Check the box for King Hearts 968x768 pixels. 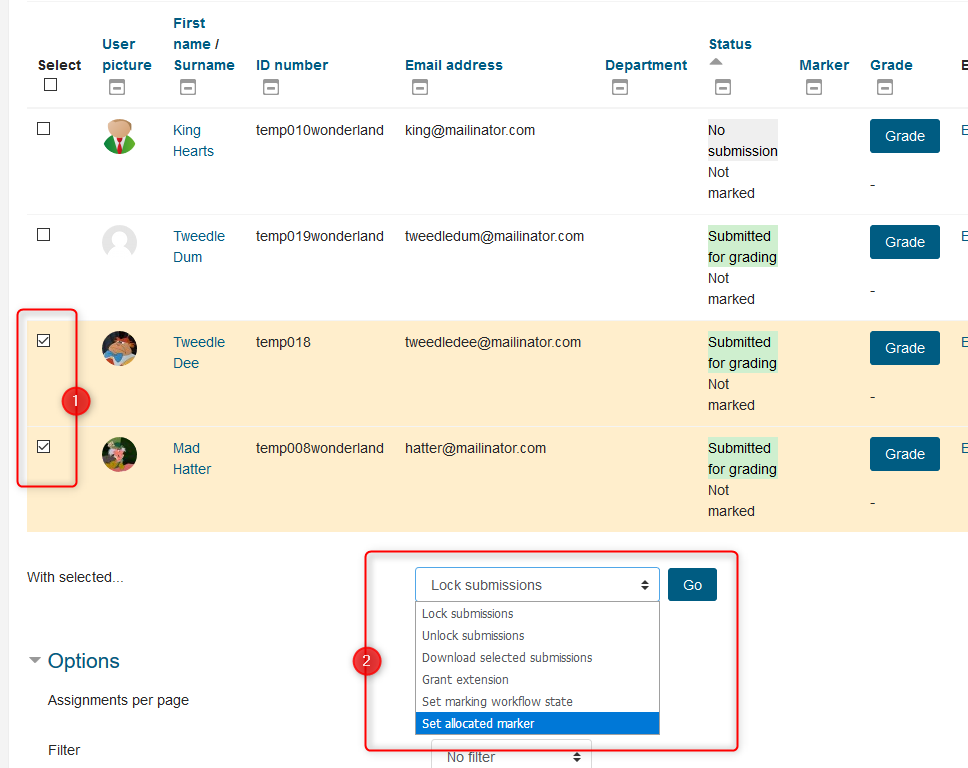click(44, 129)
